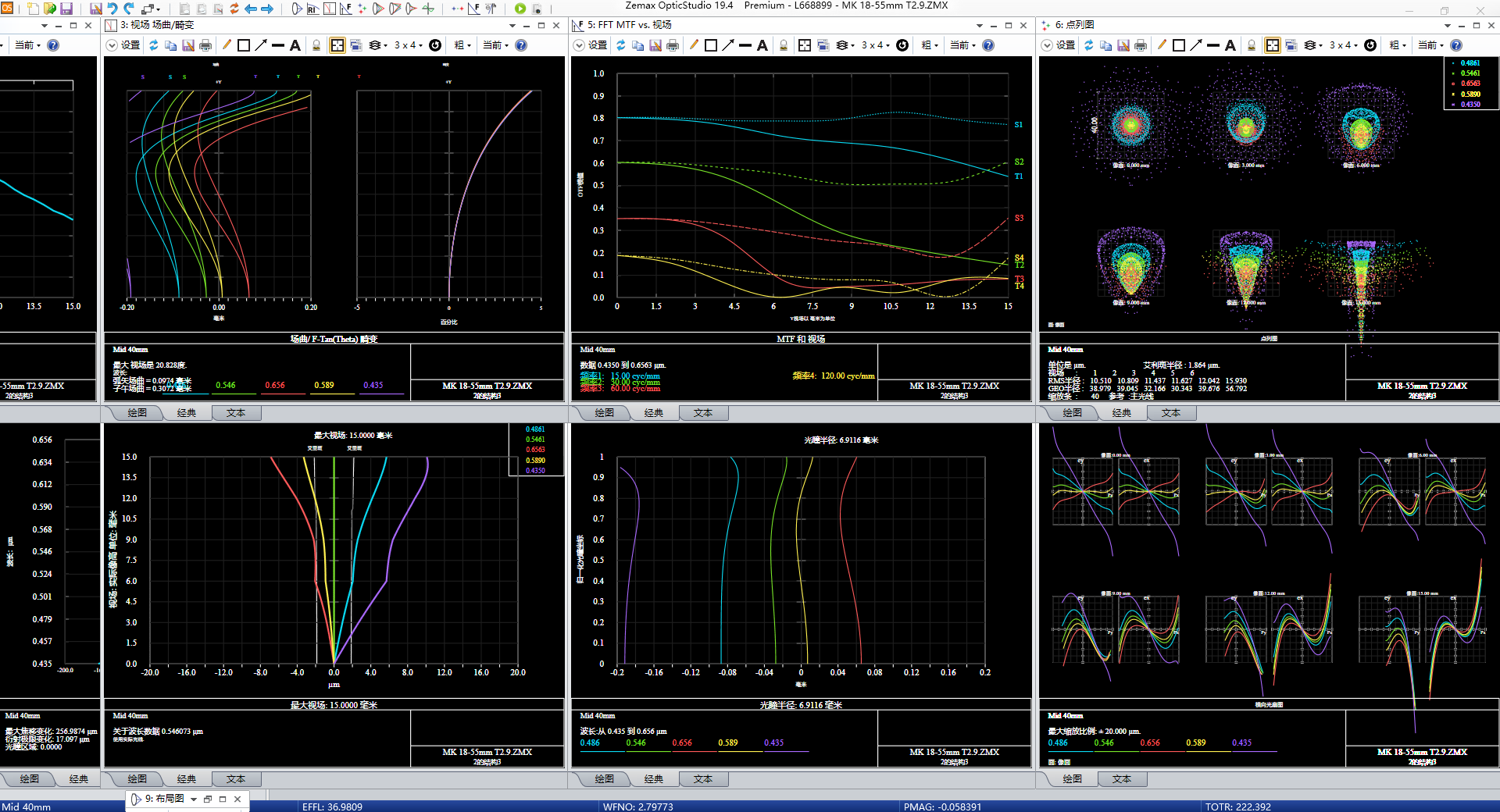The image size is (1500, 812).
Task: Expand 设置 settings in 场曲/畸变 window
Action: click(123, 45)
